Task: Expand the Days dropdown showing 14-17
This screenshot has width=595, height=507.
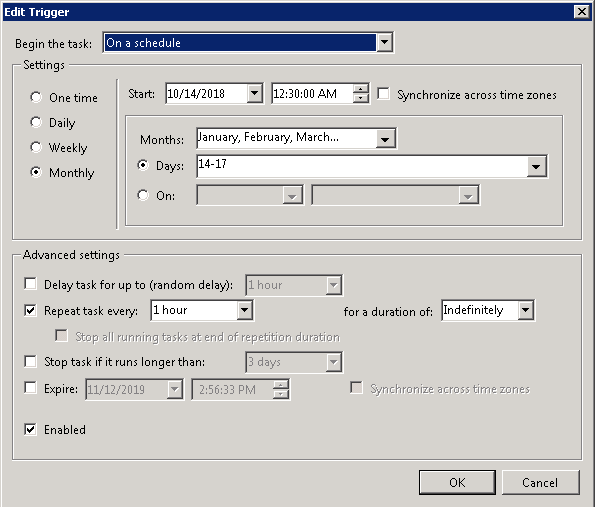Action: click(x=536, y=166)
